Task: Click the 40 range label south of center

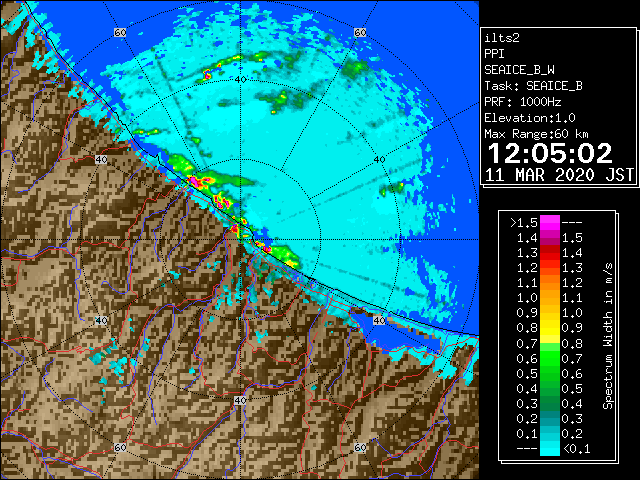Action: coord(240,400)
